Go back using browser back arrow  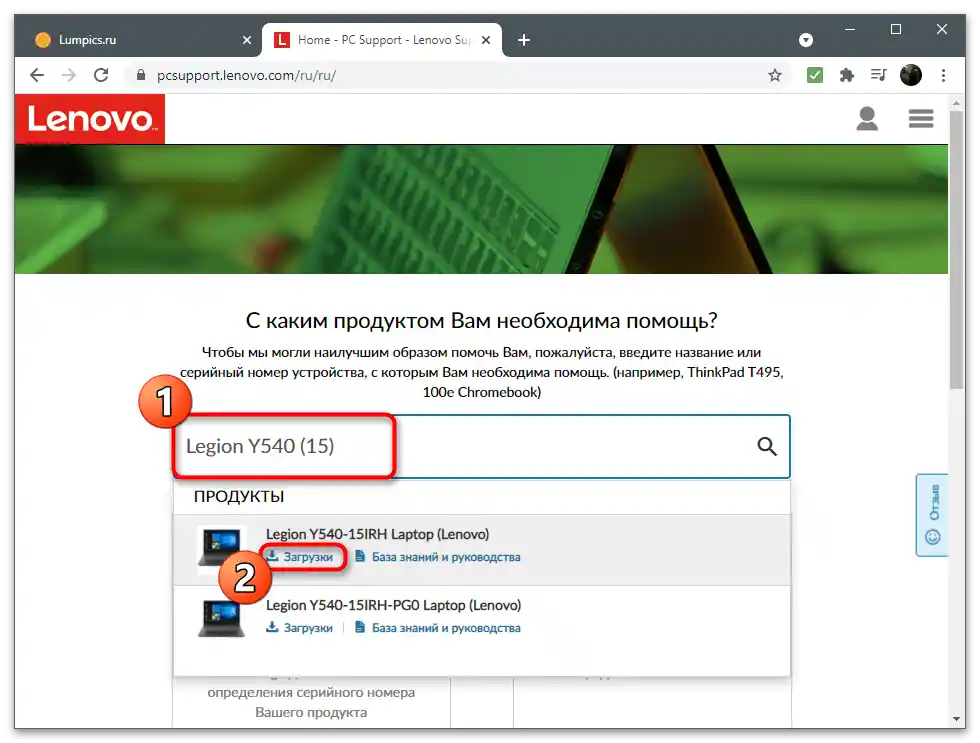pyautogui.click(x=37, y=76)
